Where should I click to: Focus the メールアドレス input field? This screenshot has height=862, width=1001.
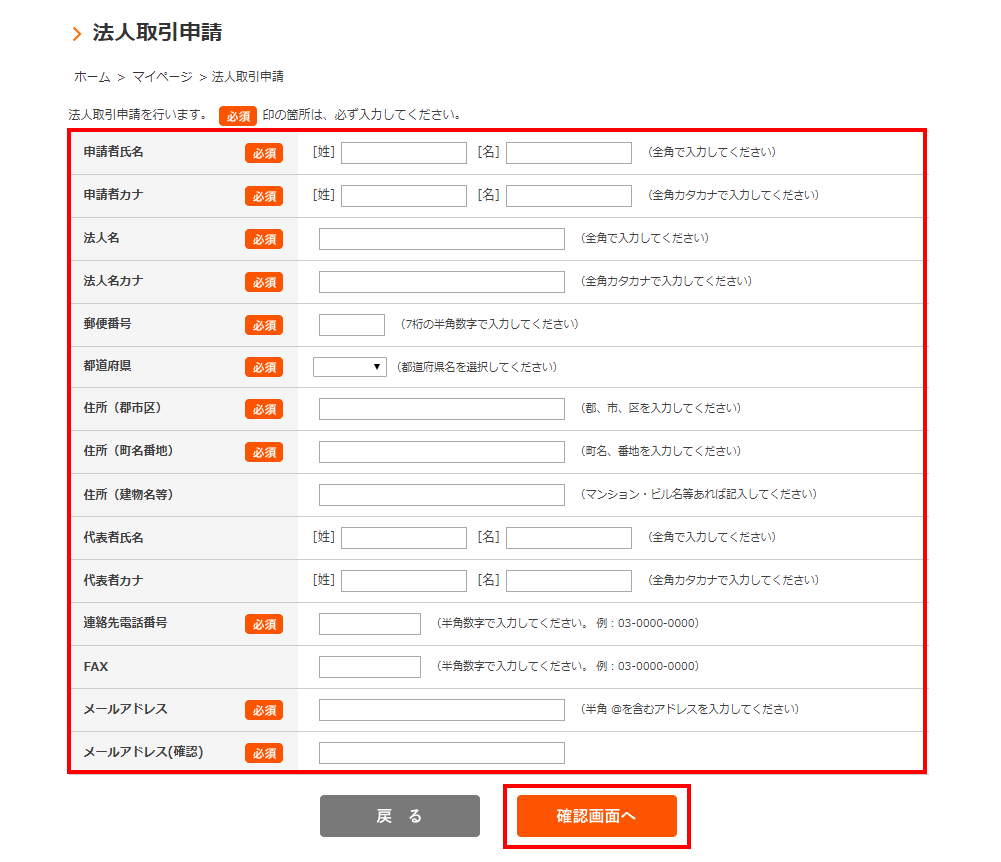[x=441, y=710]
